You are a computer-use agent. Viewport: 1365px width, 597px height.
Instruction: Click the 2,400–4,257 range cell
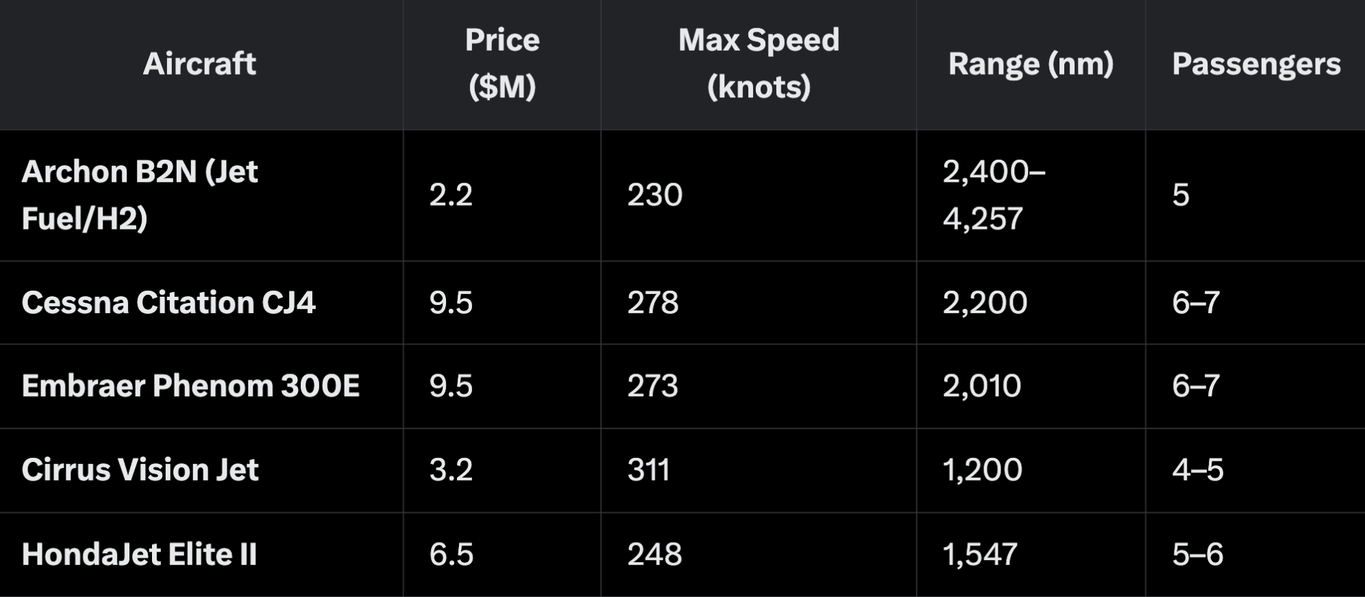[994, 195]
